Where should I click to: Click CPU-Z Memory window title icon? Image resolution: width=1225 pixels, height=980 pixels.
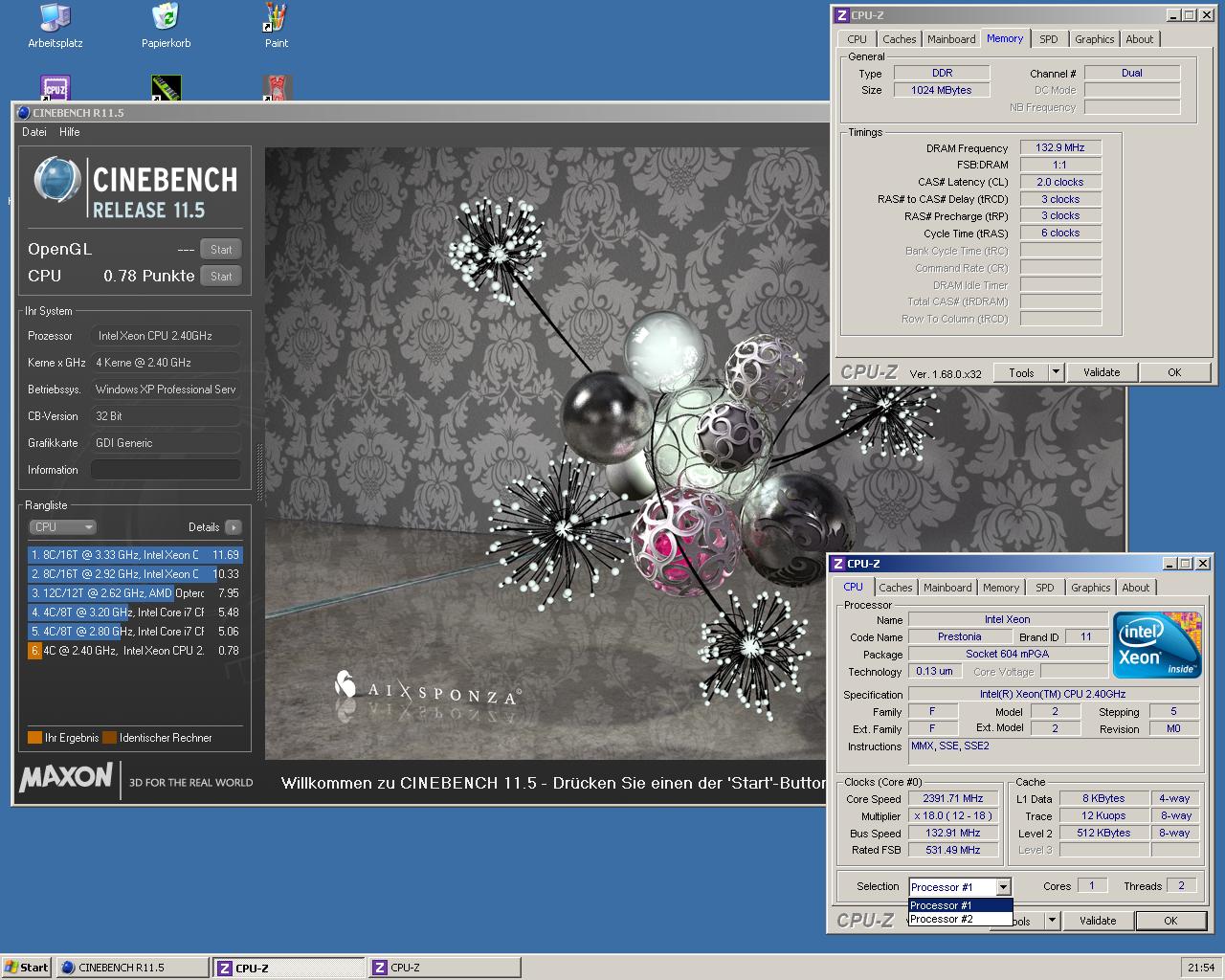coord(841,15)
